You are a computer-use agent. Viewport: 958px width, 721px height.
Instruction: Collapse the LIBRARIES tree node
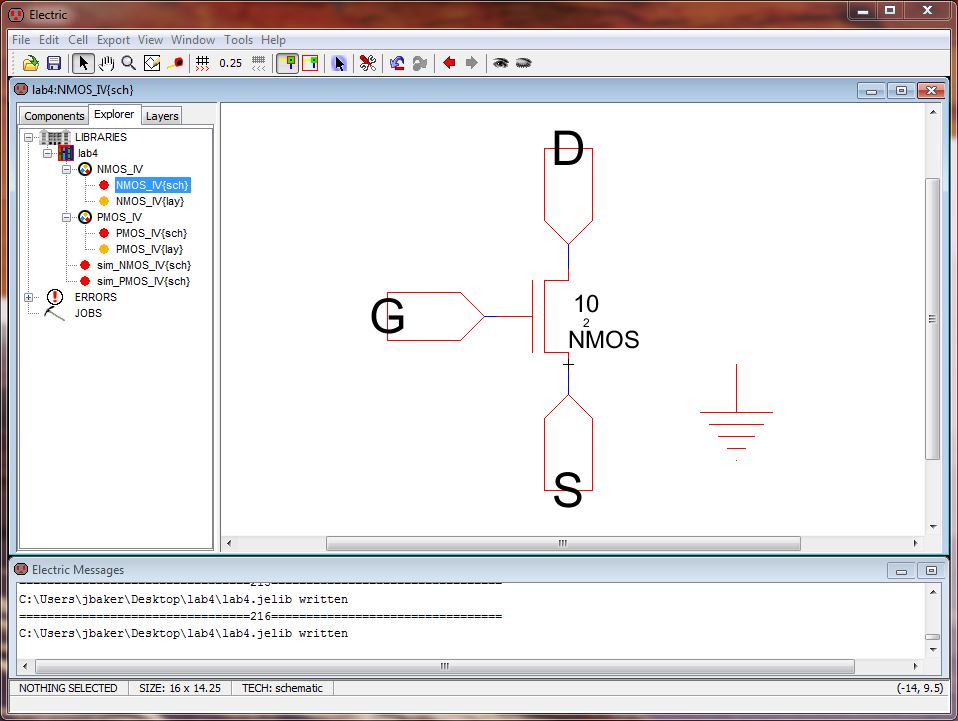[29, 137]
